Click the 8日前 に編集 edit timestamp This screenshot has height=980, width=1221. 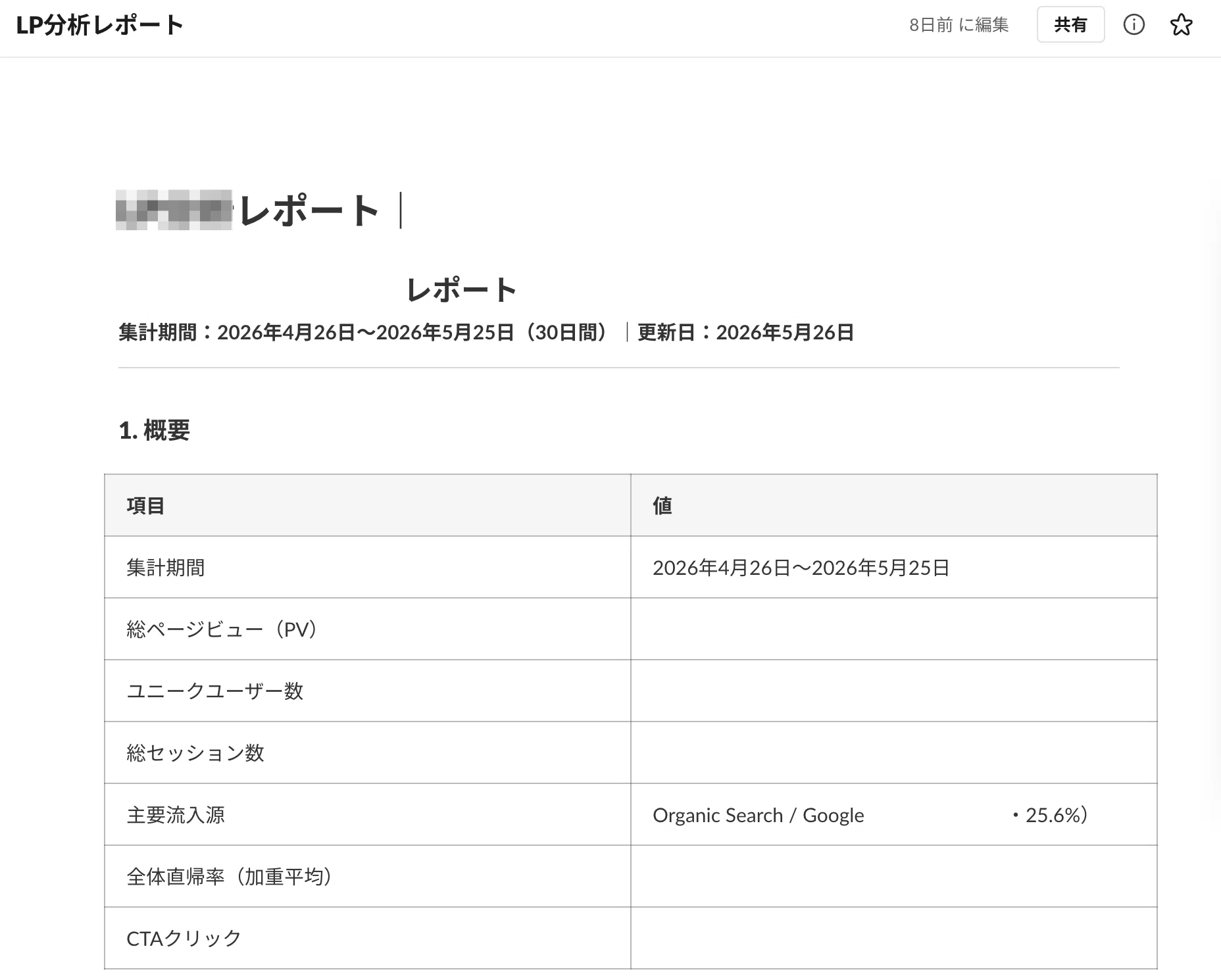coord(959,25)
